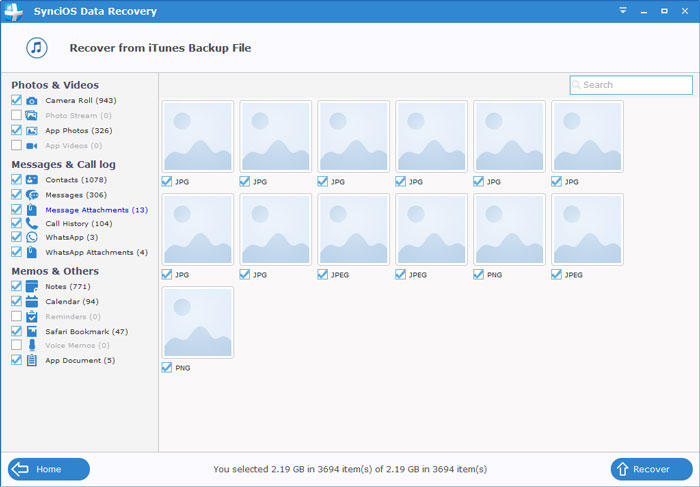
Task: Select the first JPEG thumbnail in second row
Action: pyautogui.click(x=354, y=229)
